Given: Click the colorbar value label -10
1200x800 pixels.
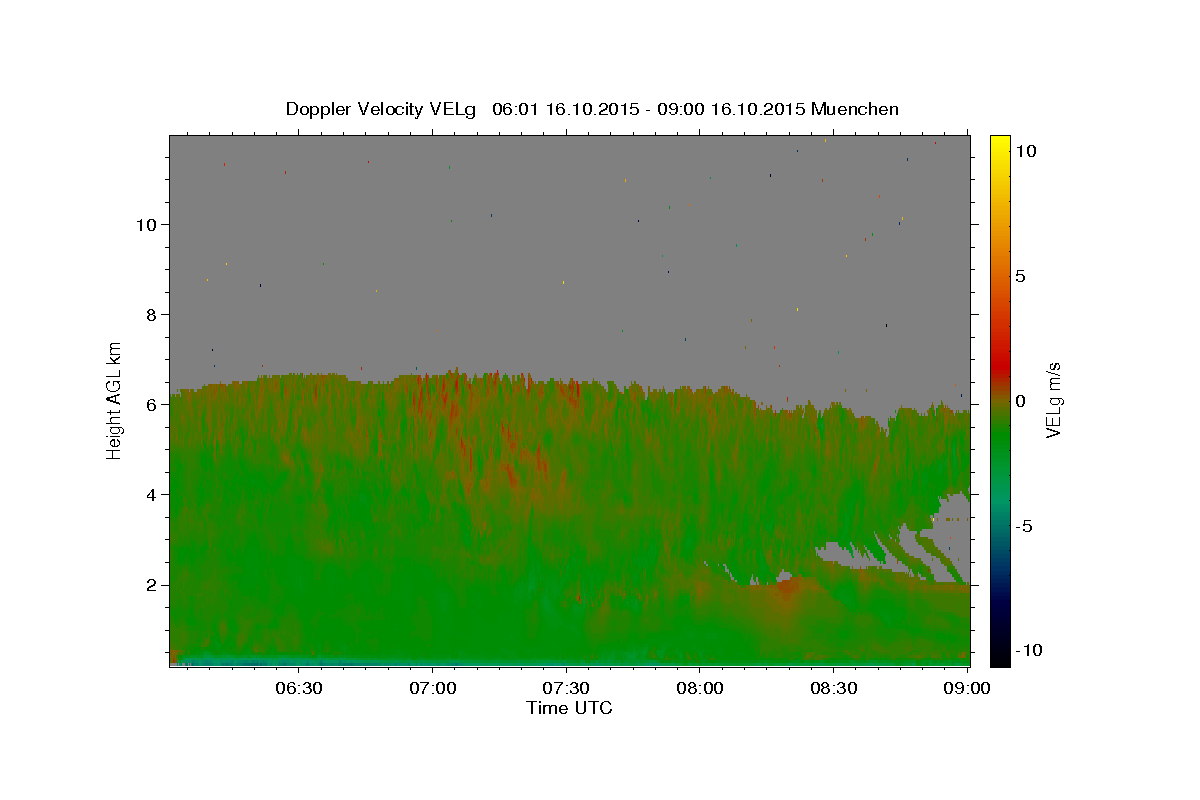Looking at the screenshot, I should coord(1028,650).
